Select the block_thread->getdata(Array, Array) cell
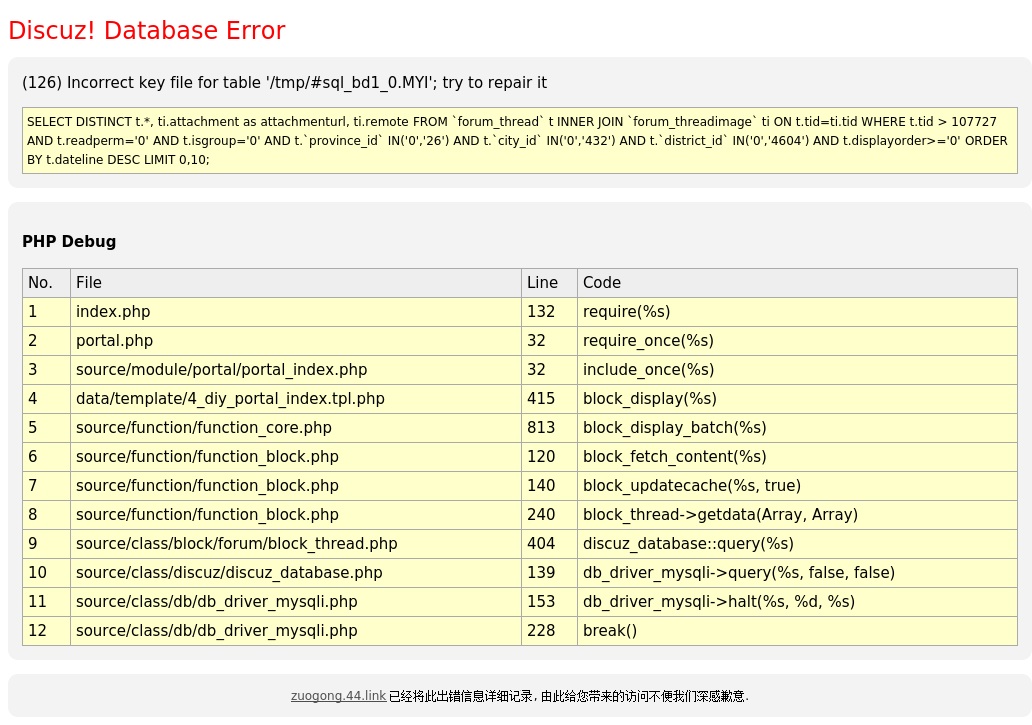1032x725 pixels. 720,515
